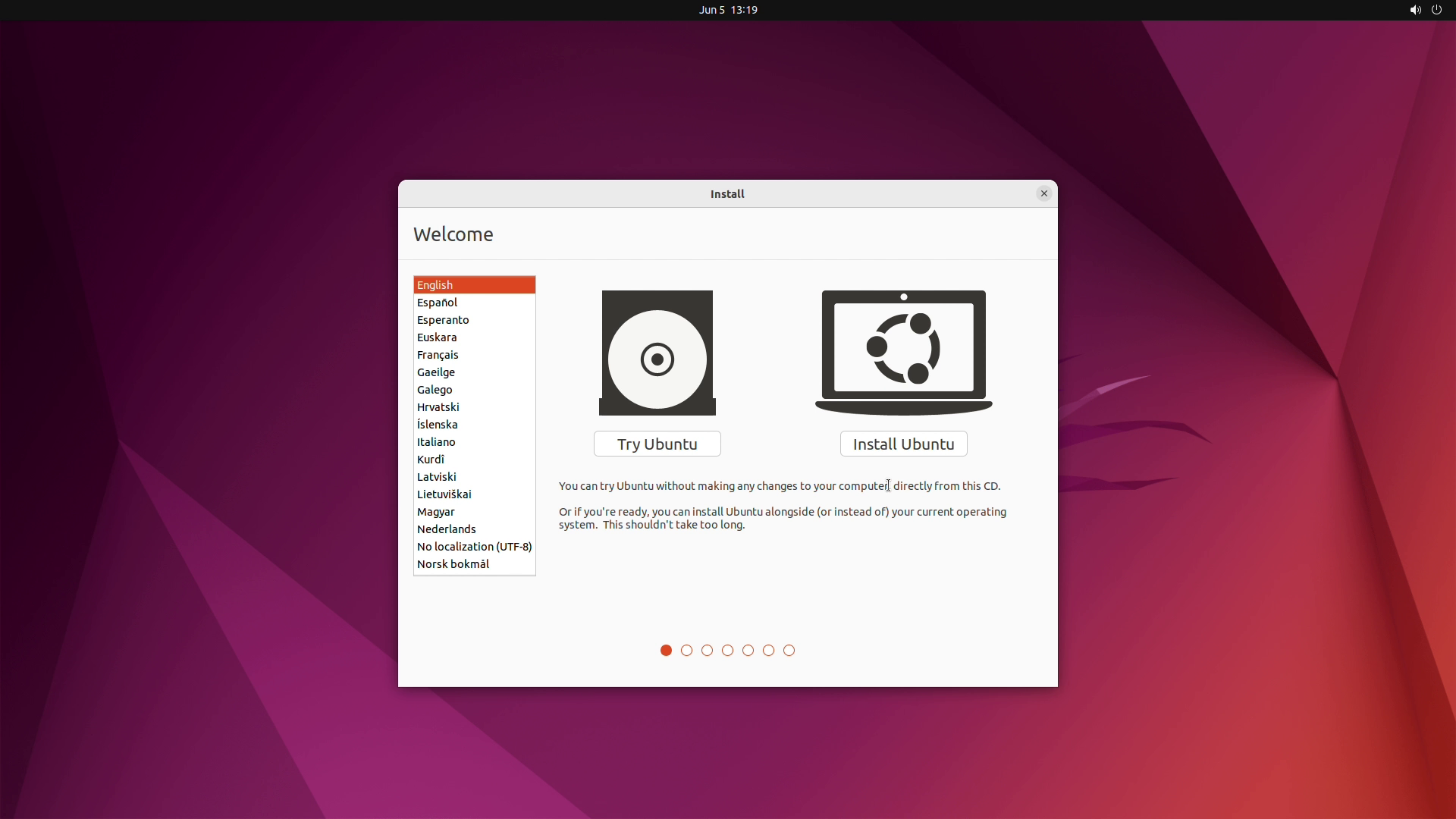Click the first carousel dot indicator
Screen dimensions: 1456x819
665,650
